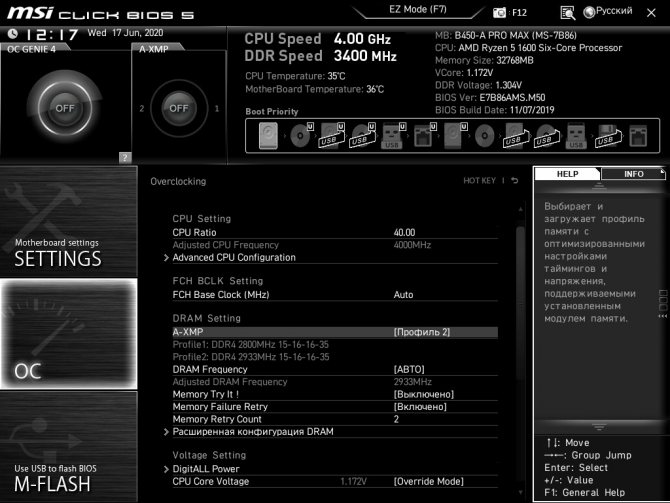Select the HELP tab
The width and height of the screenshot is (670, 503).
(x=567, y=174)
